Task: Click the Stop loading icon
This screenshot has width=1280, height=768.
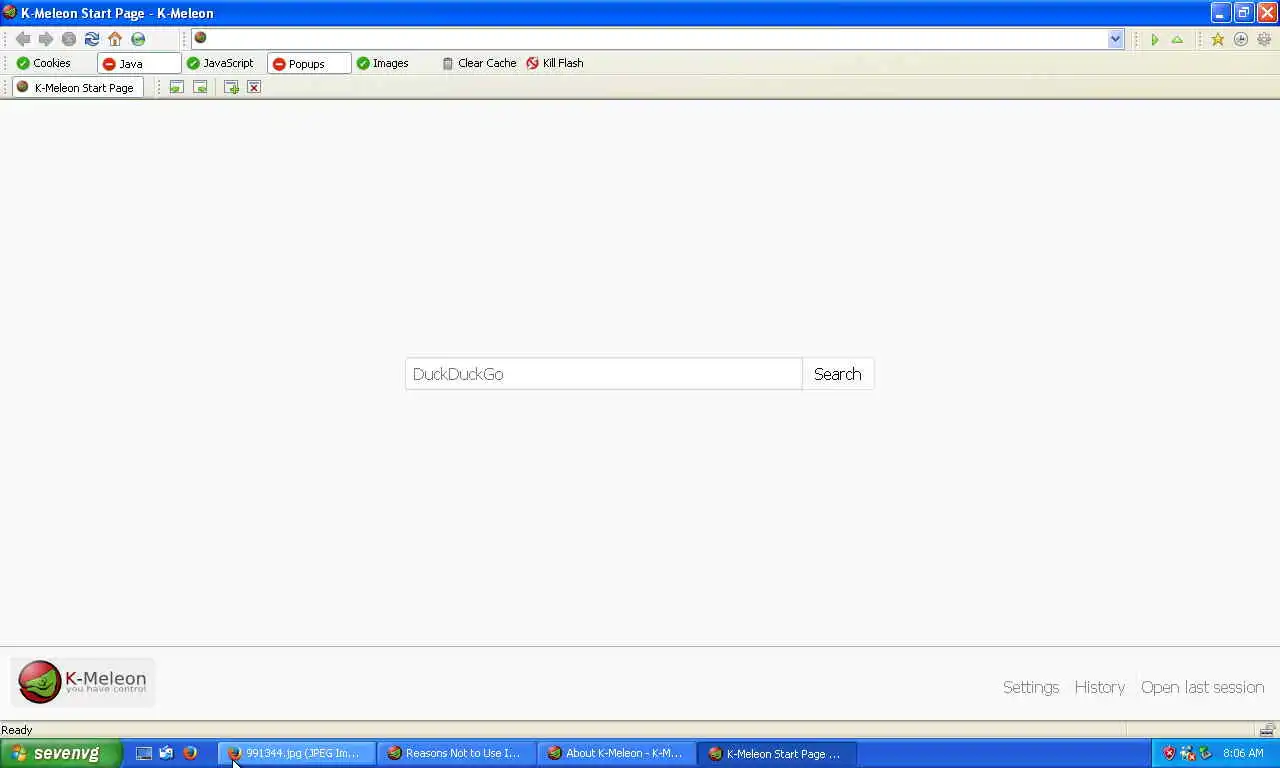Action: (x=68, y=39)
